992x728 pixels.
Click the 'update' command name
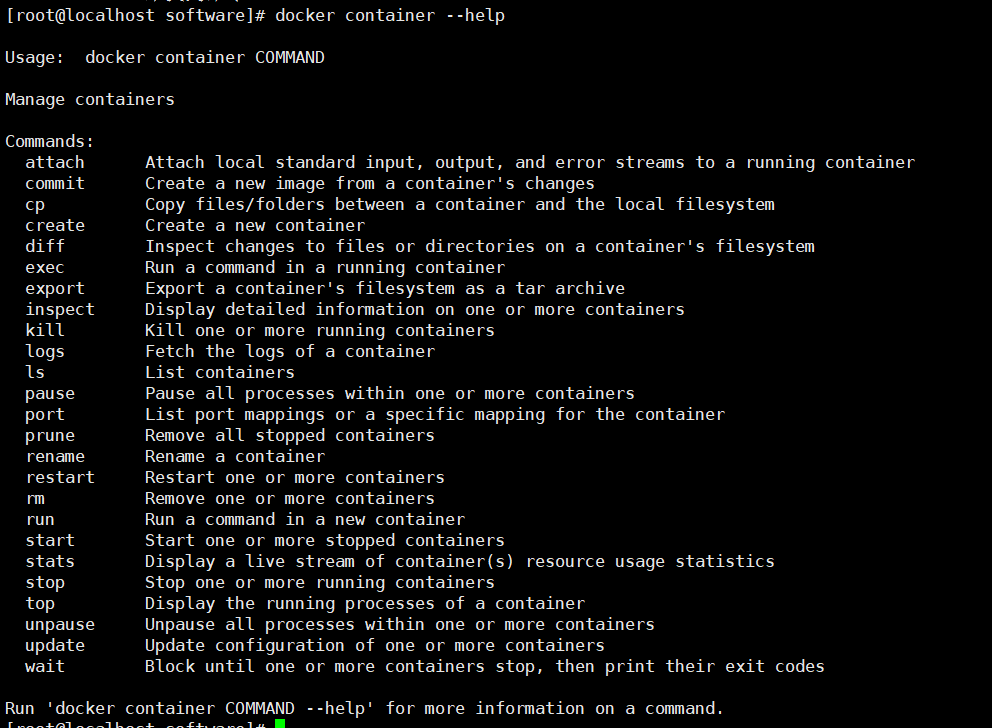point(55,645)
